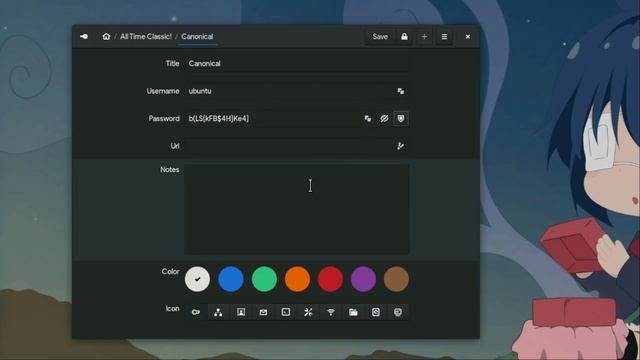The image size is (640, 360).
Task: Choose the ninth entry icon beside the folder
Action: point(376,312)
